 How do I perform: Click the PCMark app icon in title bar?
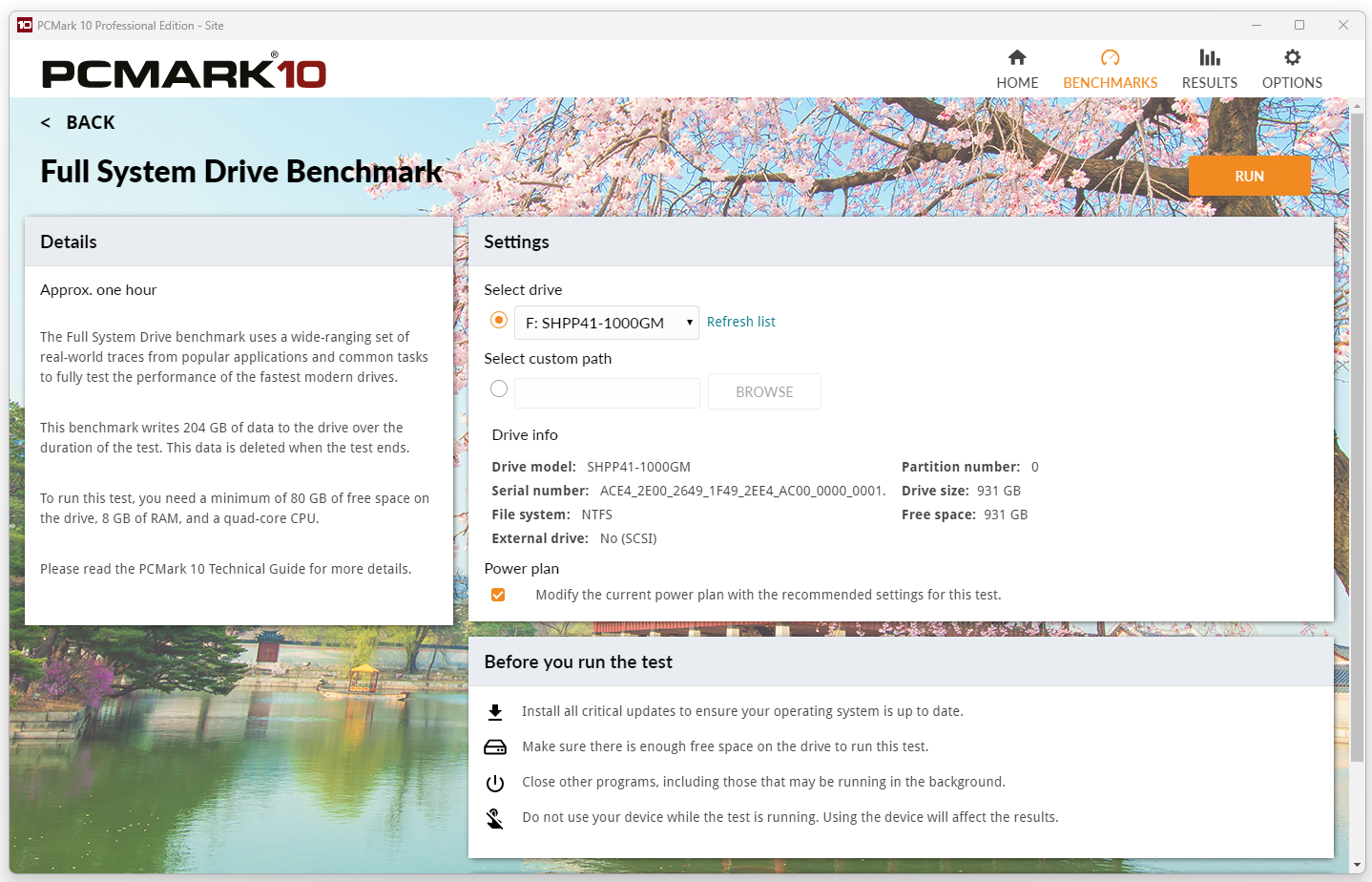click(25, 25)
